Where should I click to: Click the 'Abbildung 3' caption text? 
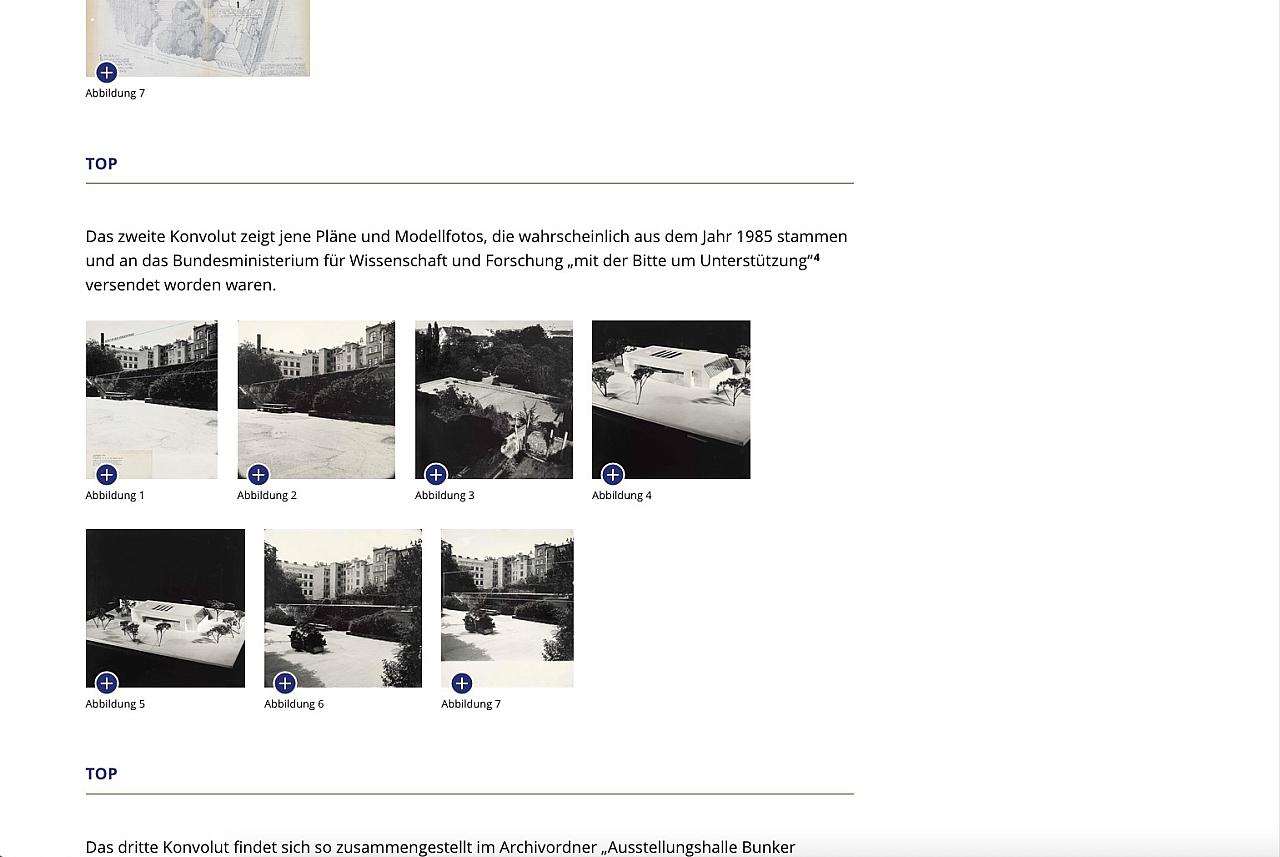tap(445, 495)
